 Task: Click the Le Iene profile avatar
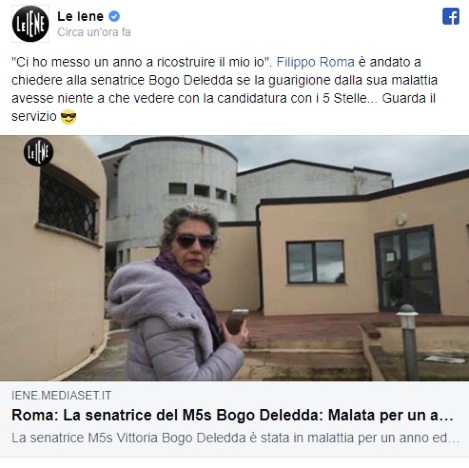[30, 24]
